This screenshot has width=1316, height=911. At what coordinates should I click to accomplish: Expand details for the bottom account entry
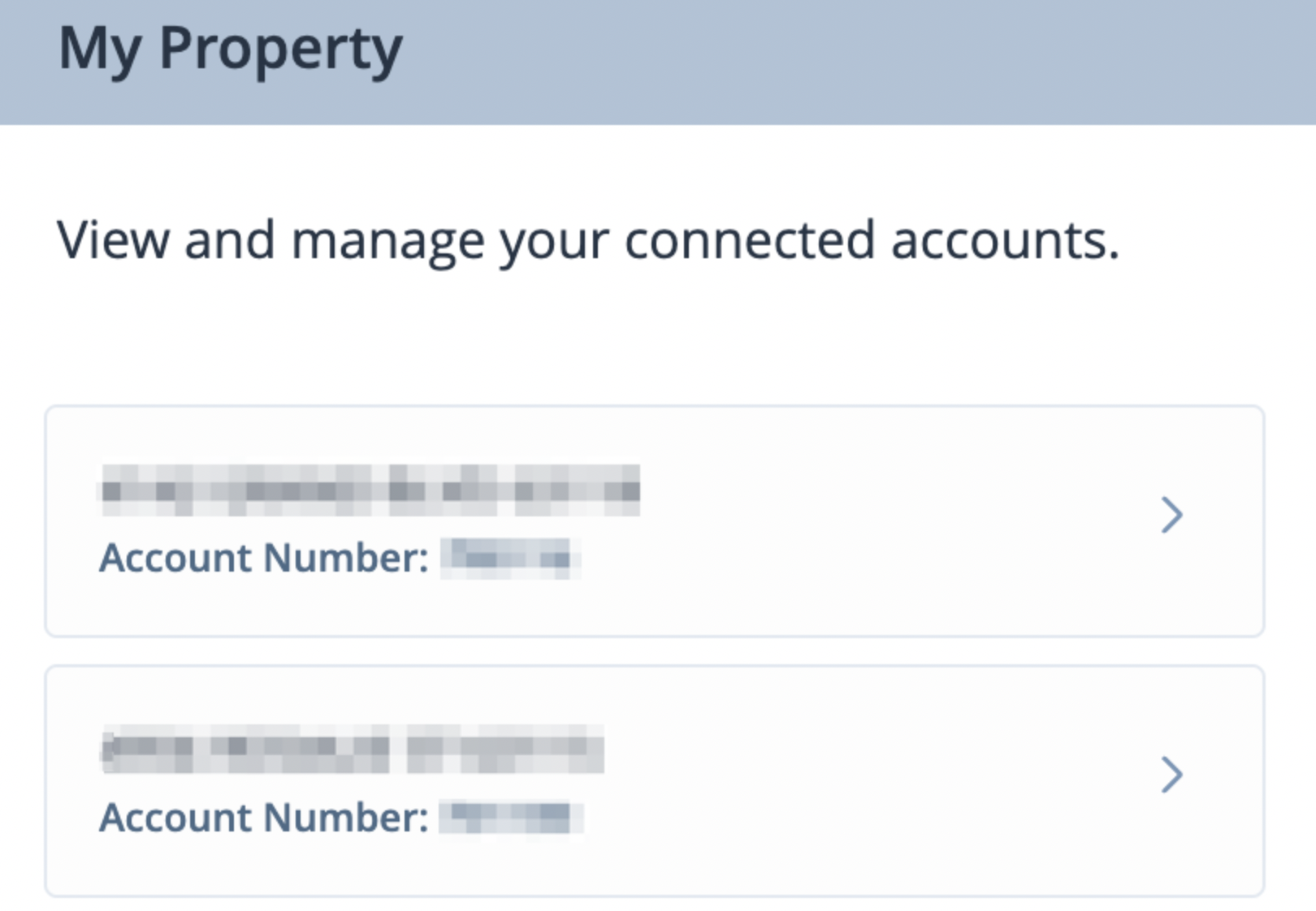[x=1171, y=775]
